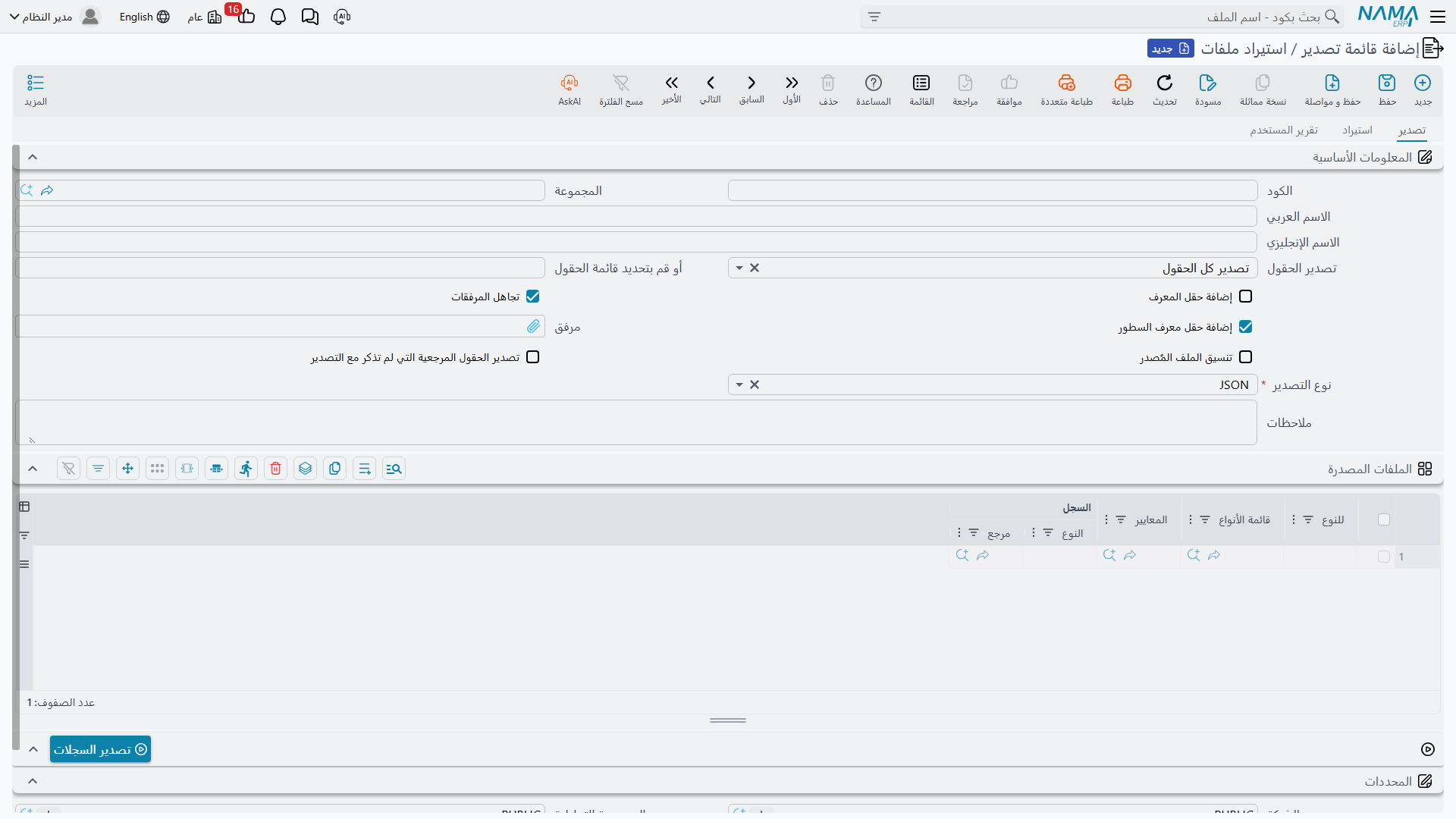Click the copy rows icon in grid toolbar
The image size is (1456, 819).
click(x=335, y=469)
